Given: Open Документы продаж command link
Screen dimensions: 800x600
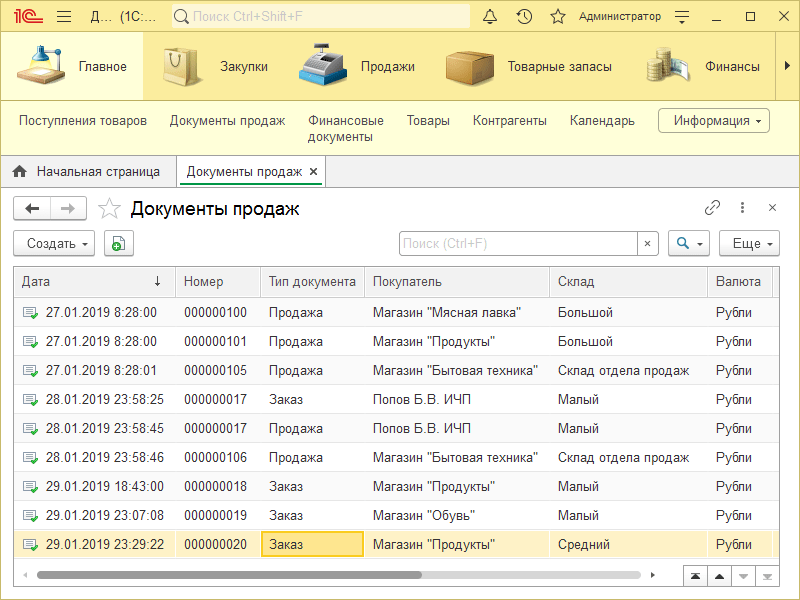Looking at the screenshot, I should tap(228, 121).
